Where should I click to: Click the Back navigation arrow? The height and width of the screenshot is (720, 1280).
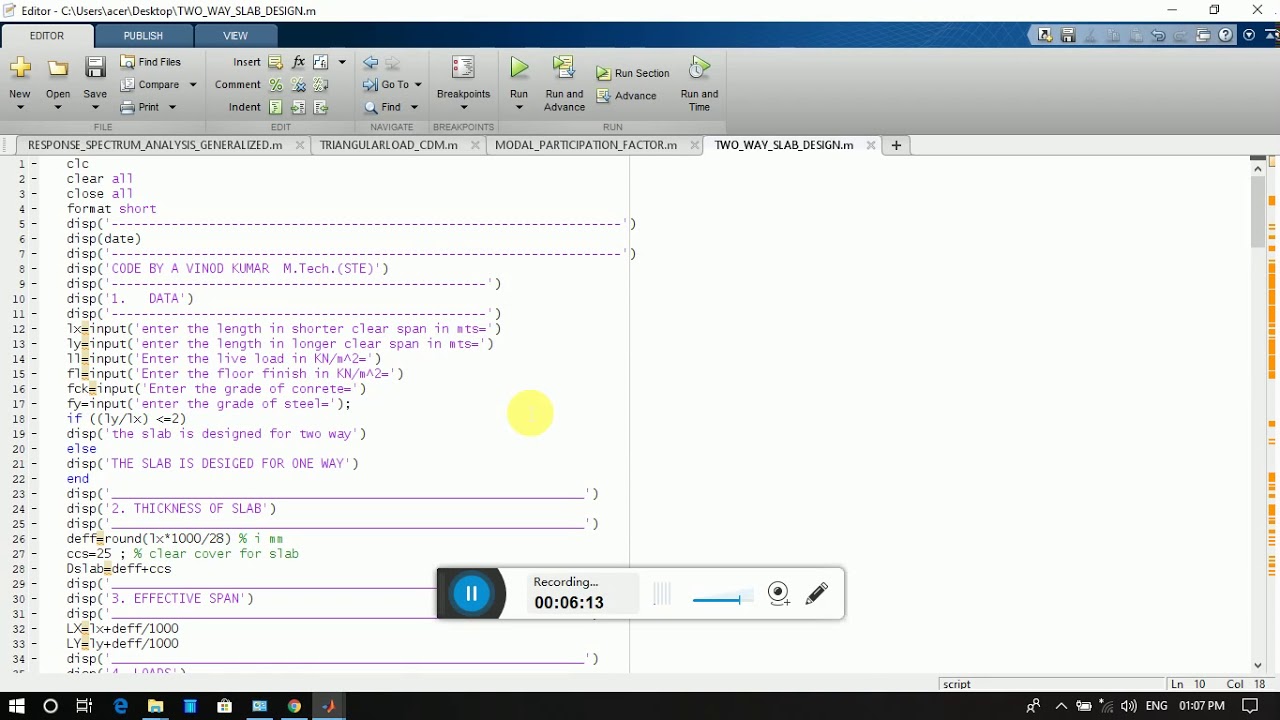pyautogui.click(x=371, y=62)
